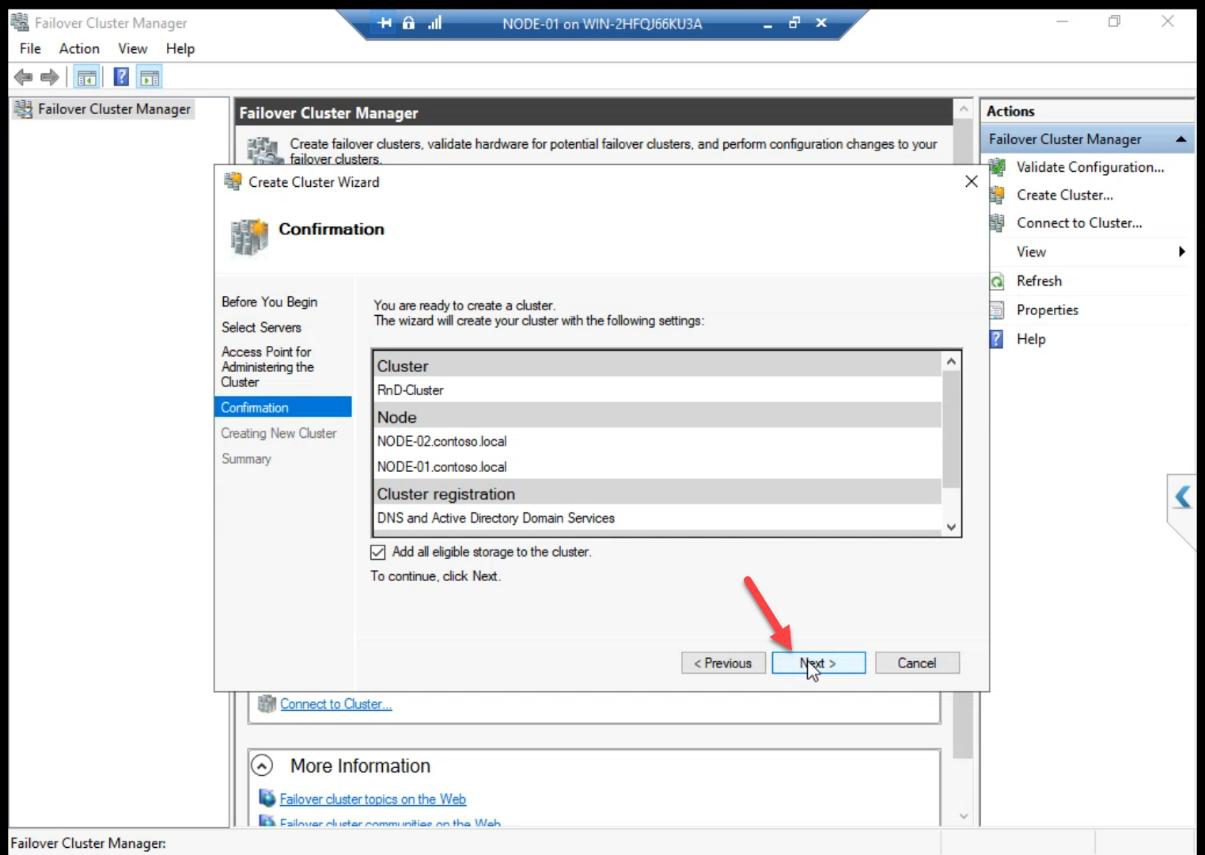The width and height of the screenshot is (1205, 855).
Task: Toggle the console tree toolbar icon
Action: point(87,77)
